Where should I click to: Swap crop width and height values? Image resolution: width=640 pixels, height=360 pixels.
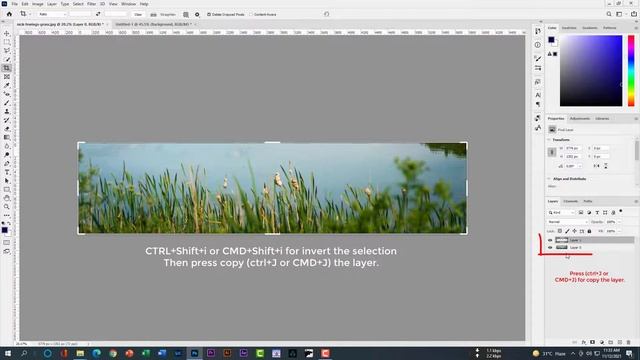pyautogui.click(x=98, y=14)
